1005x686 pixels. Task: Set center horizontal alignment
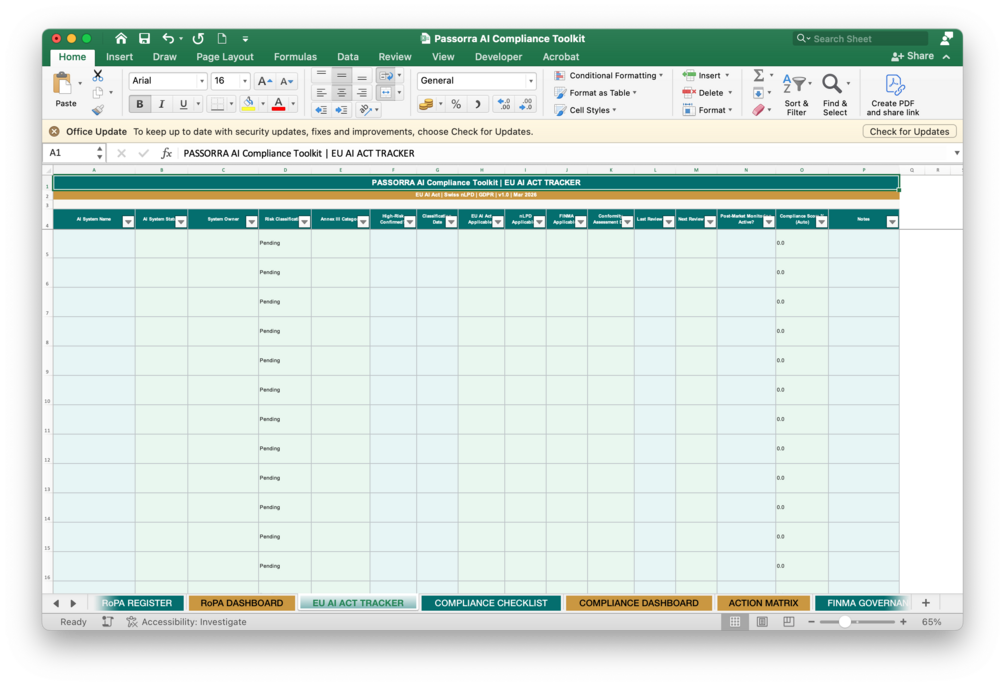click(342, 93)
